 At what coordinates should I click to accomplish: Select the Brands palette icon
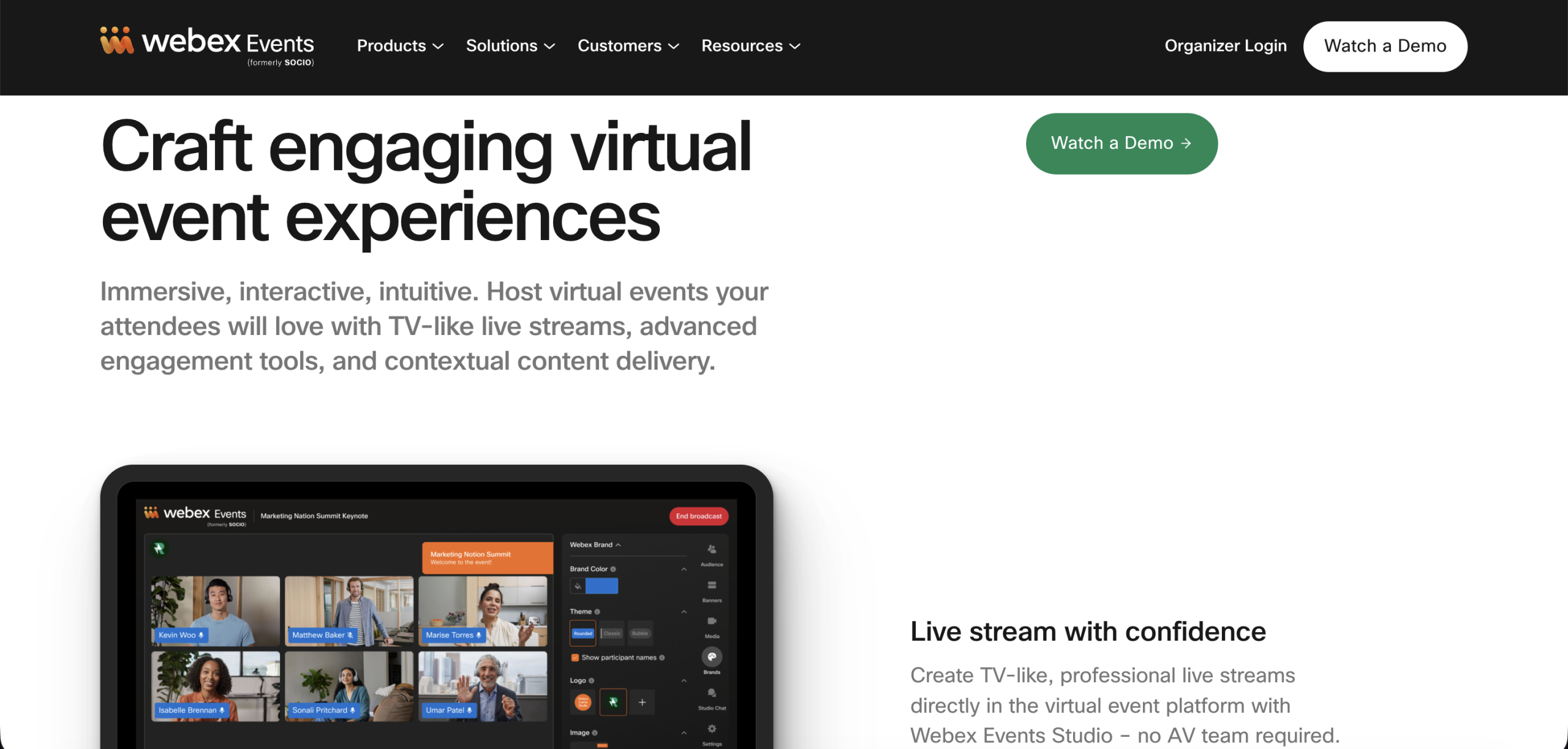tap(712, 657)
